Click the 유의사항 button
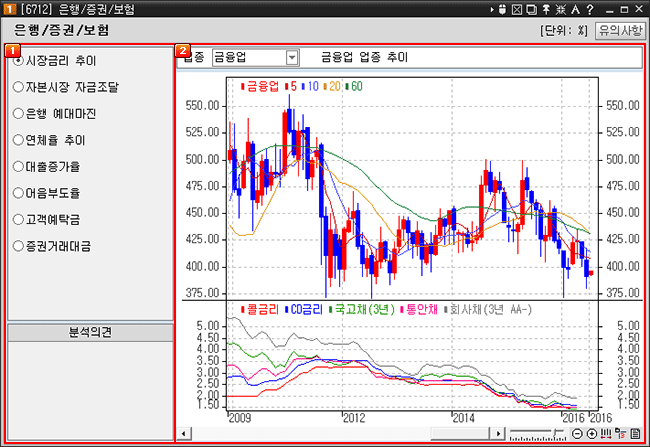The image size is (650, 447). pyautogui.click(x=620, y=31)
